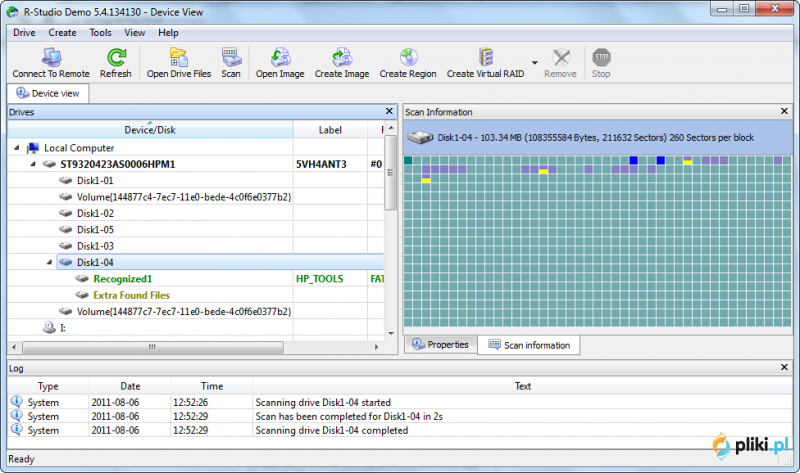Open the Help menu
The height and width of the screenshot is (473, 800).
tap(168, 33)
